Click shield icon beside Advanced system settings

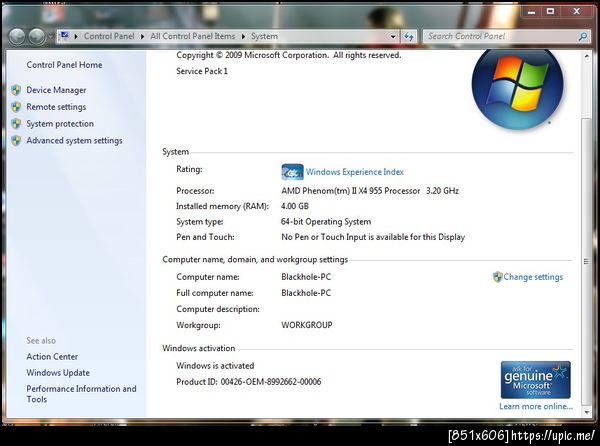(x=16, y=140)
